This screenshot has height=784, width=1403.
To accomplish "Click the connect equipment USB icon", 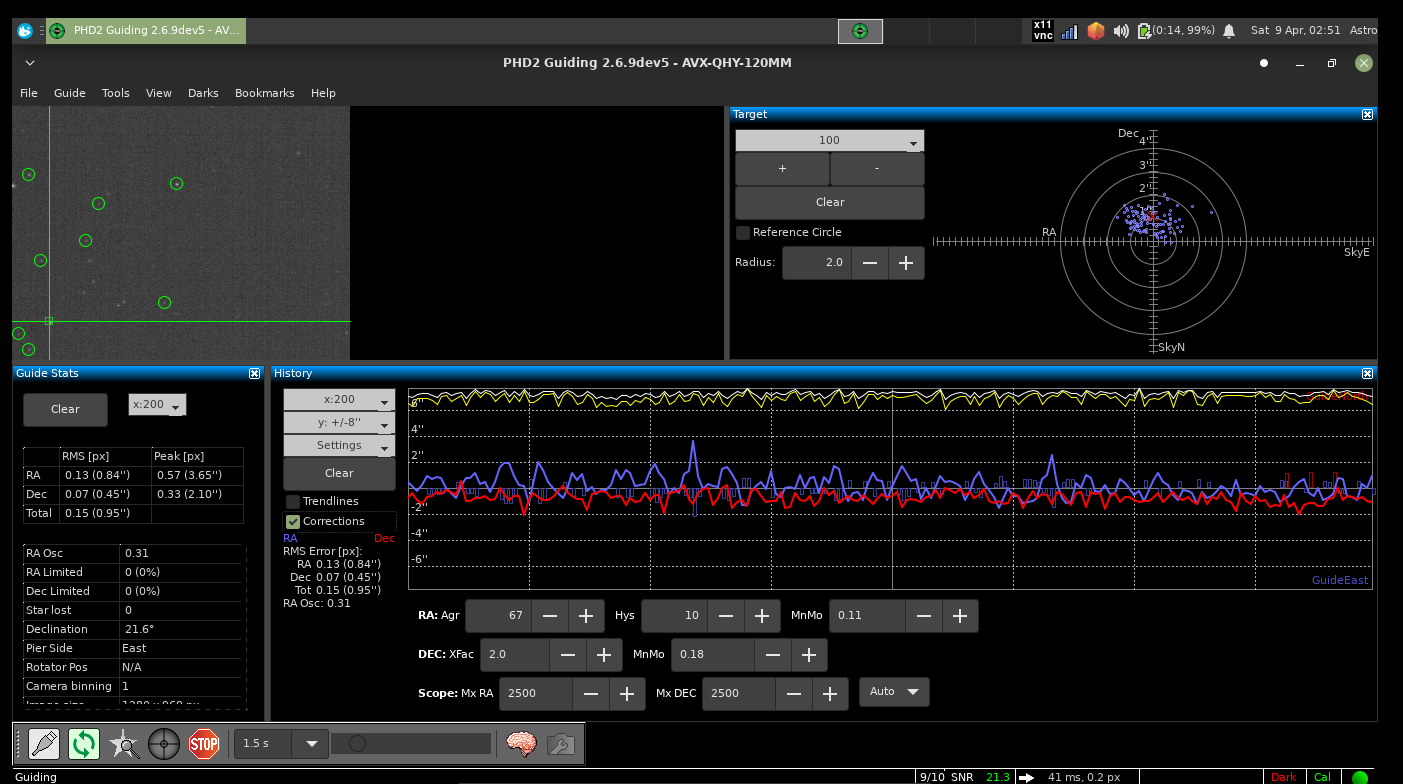I will 44,744.
